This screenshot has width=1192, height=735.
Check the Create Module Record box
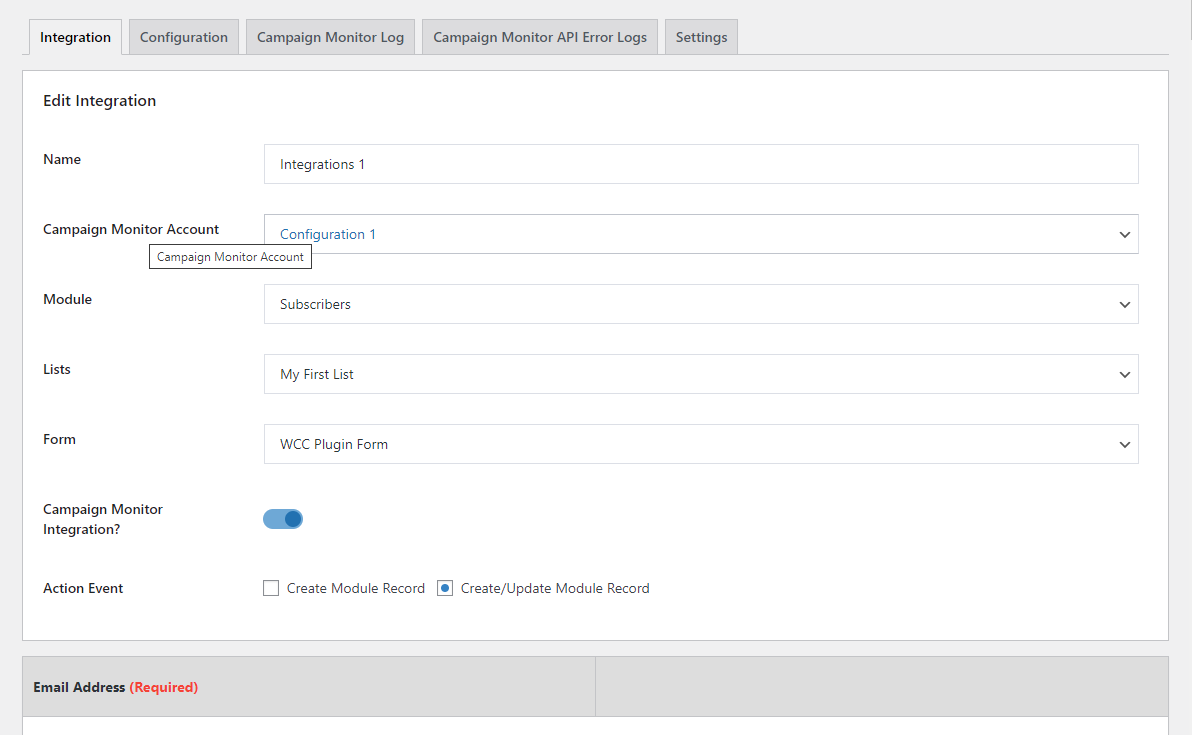[x=271, y=588]
